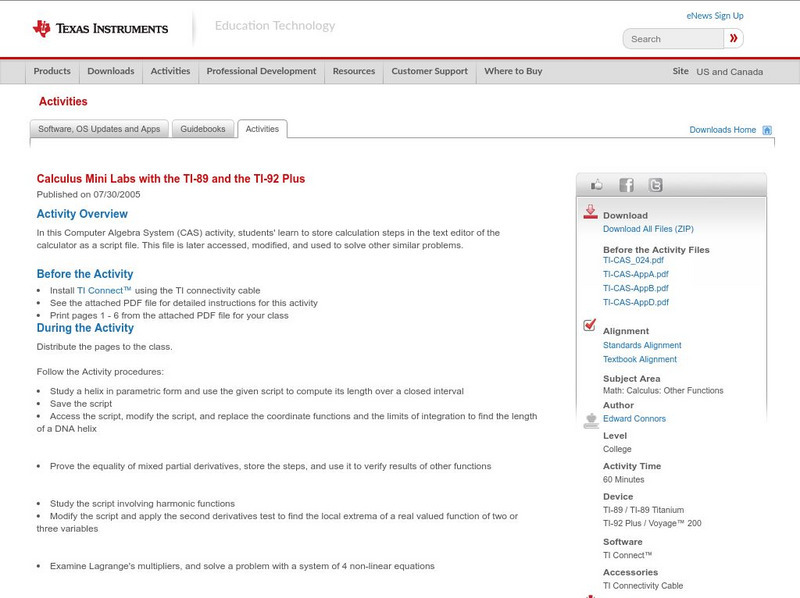This screenshot has height=598, width=800.
Task: Click the red Activities page heading
Action: (x=63, y=102)
